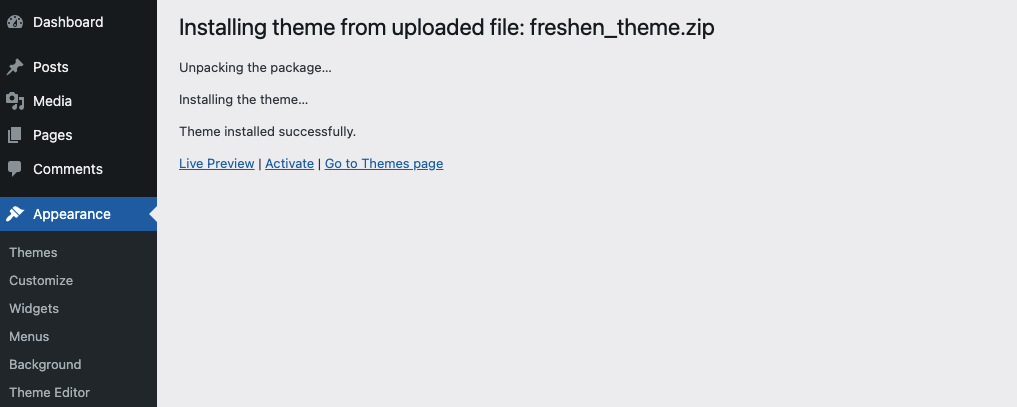Choose Background in the sidebar submenu
This screenshot has height=407, width=1017.
(45, 365)
